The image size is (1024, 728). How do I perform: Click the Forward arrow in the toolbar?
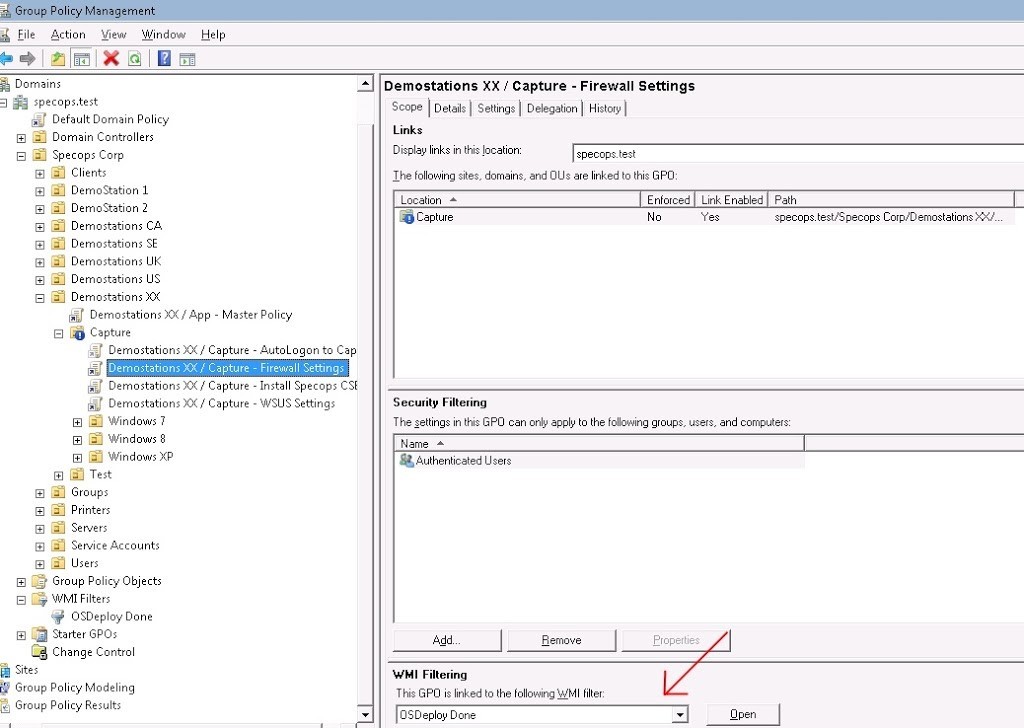[x=27, y=59]
